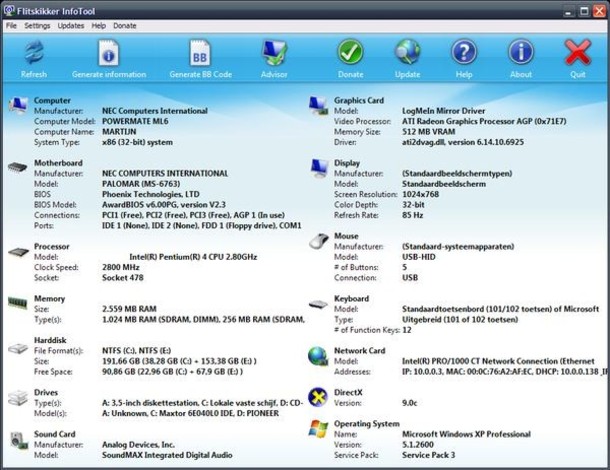The width and height of the screenshot is (610, 470).
Task: Click the Service Pack 3 value
Action: tap(428, 455)
